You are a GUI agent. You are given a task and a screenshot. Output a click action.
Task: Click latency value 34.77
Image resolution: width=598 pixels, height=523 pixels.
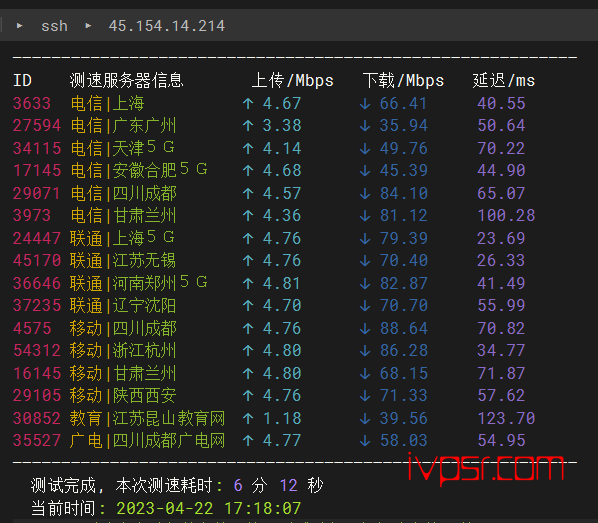(501, 351)
